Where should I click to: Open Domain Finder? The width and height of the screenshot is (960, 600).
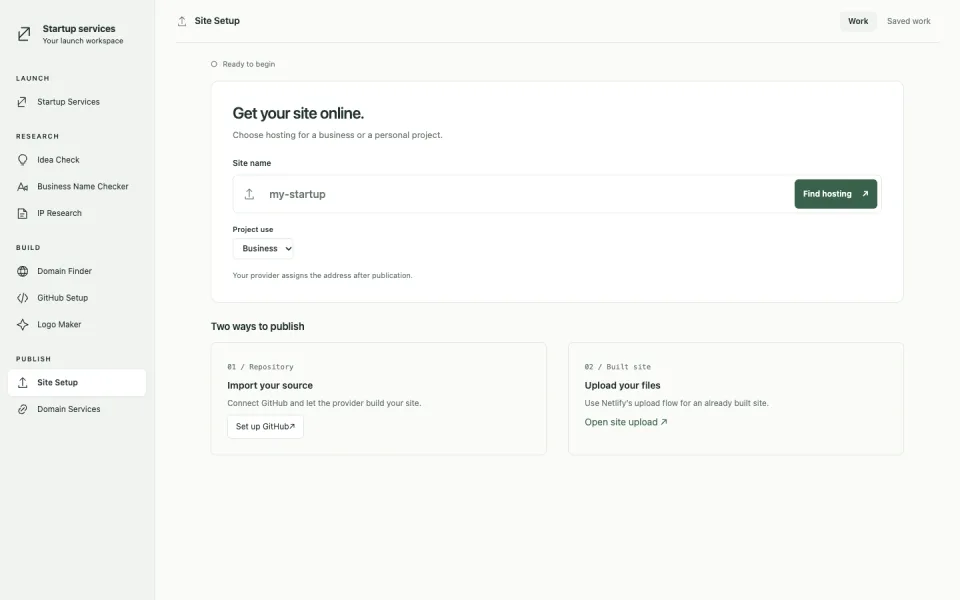click(77, 271)
